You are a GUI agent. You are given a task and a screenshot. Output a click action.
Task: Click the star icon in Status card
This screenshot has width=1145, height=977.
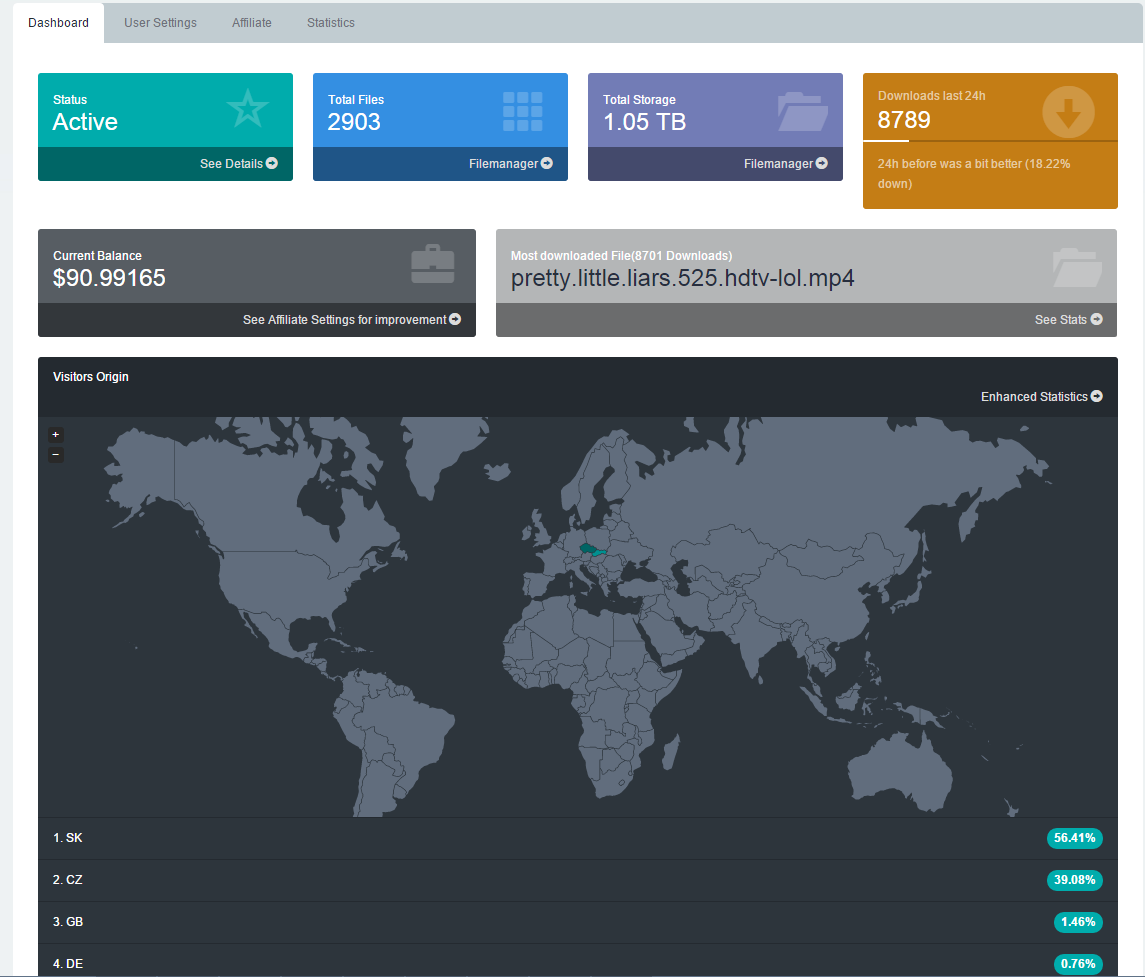click(x=248, y=109)
